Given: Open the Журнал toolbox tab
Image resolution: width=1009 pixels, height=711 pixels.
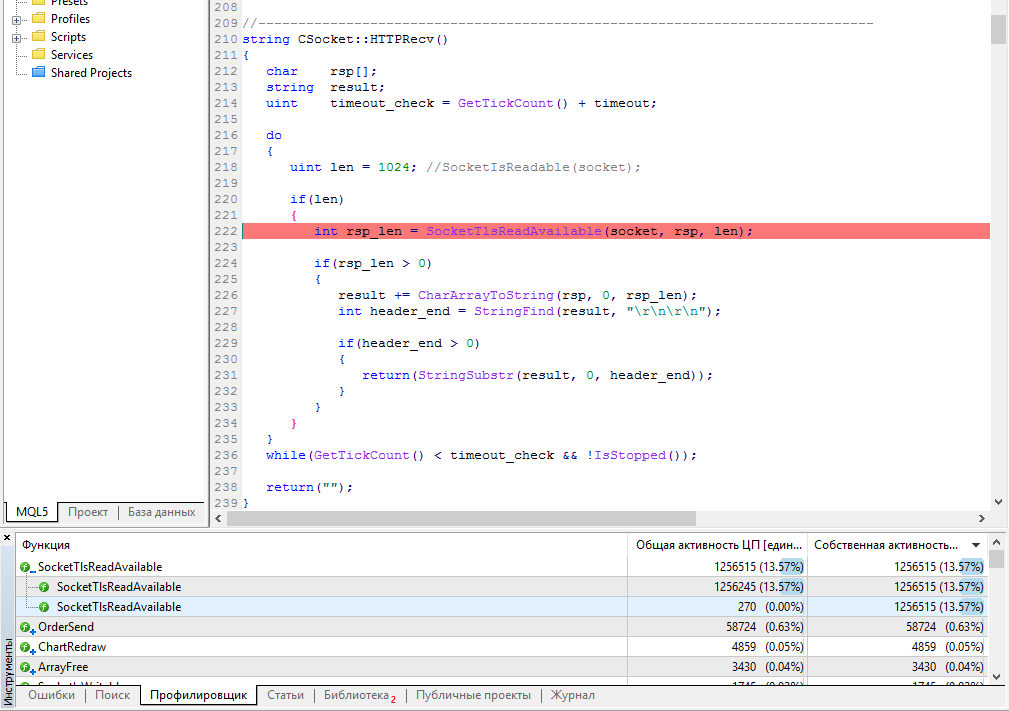Looking at the screenshot, I should coord(572,695).
